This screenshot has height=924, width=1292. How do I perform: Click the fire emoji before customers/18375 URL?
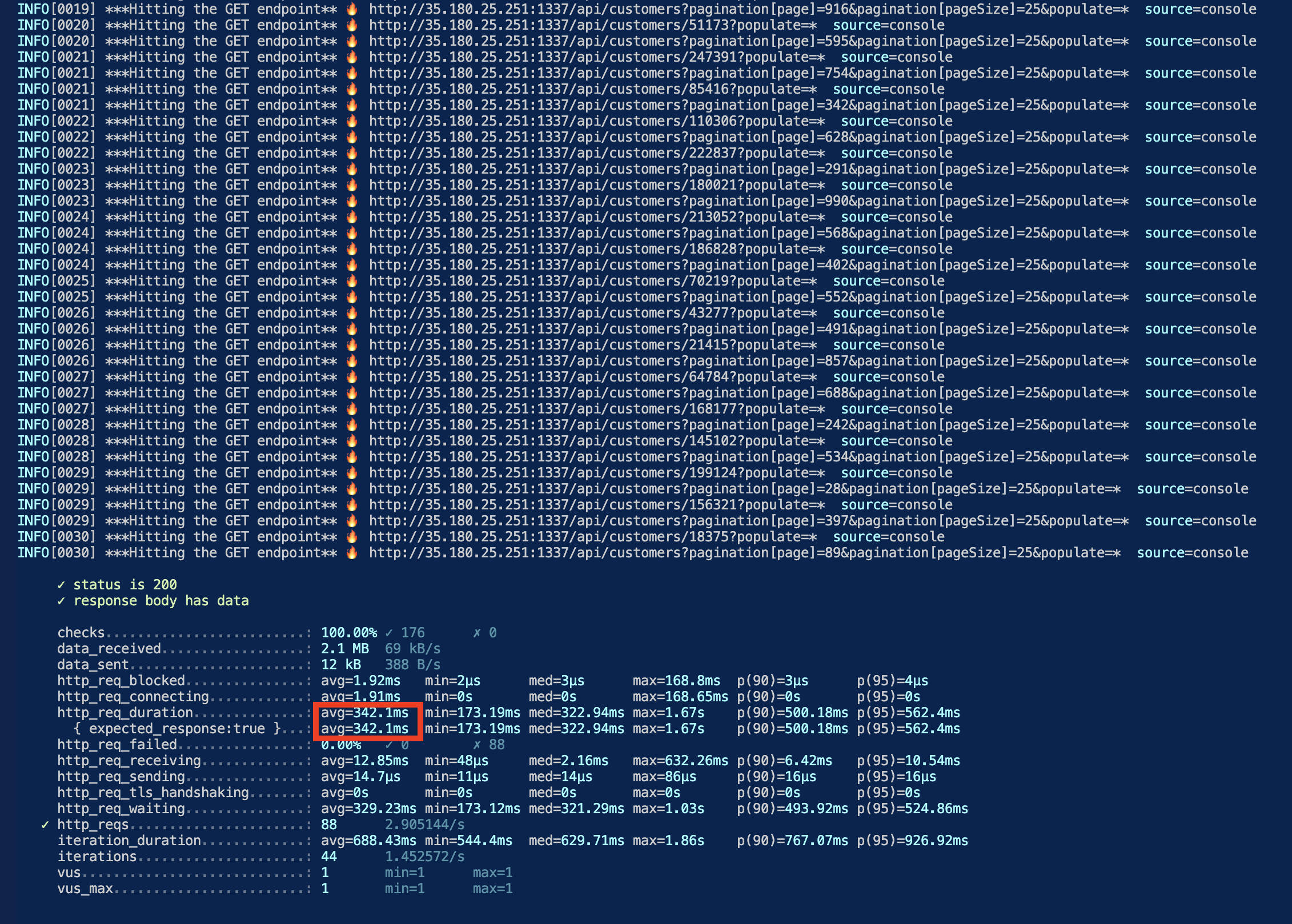coord(352,537)
